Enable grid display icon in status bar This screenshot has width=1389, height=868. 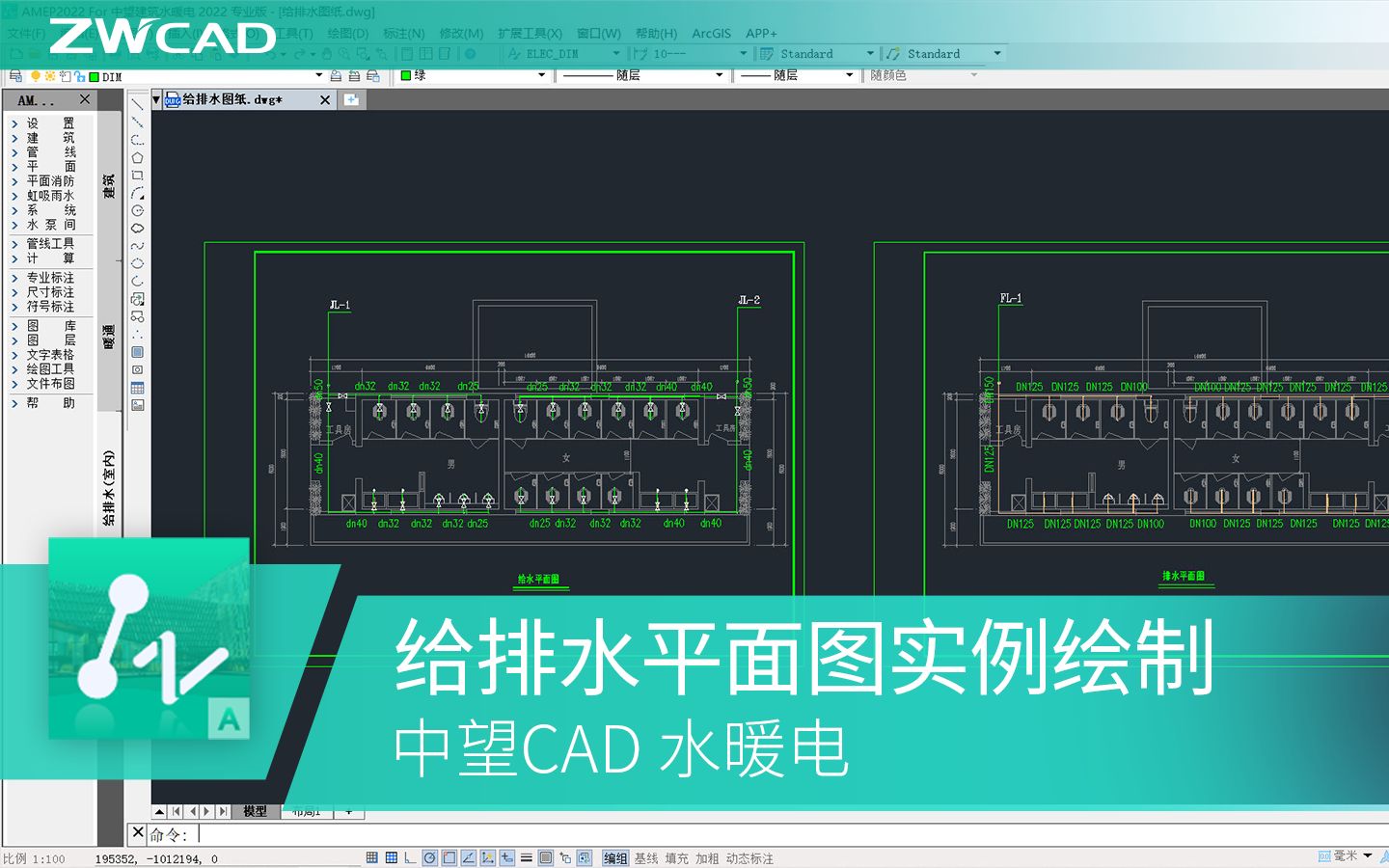point(392,856)
